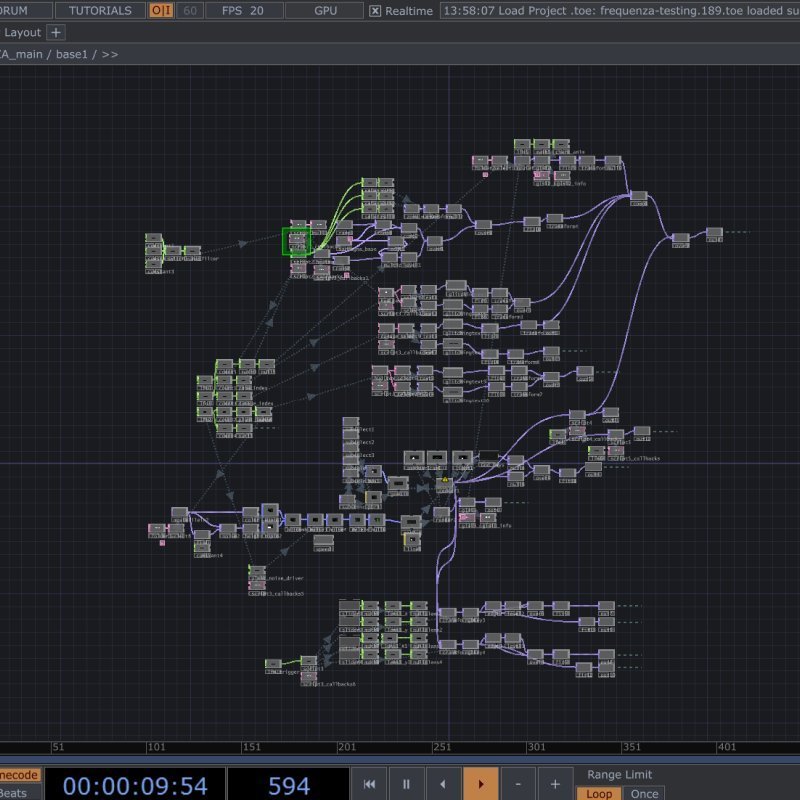
Task: Select base1 in the network path
Action: coord(71,54)
